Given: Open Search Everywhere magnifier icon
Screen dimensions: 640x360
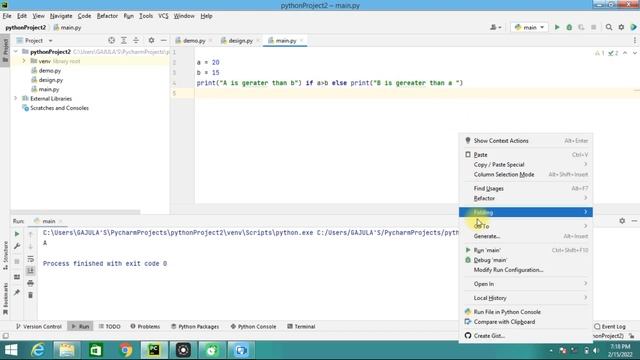Looking at the screenshot, I should (x=609, y=27).
